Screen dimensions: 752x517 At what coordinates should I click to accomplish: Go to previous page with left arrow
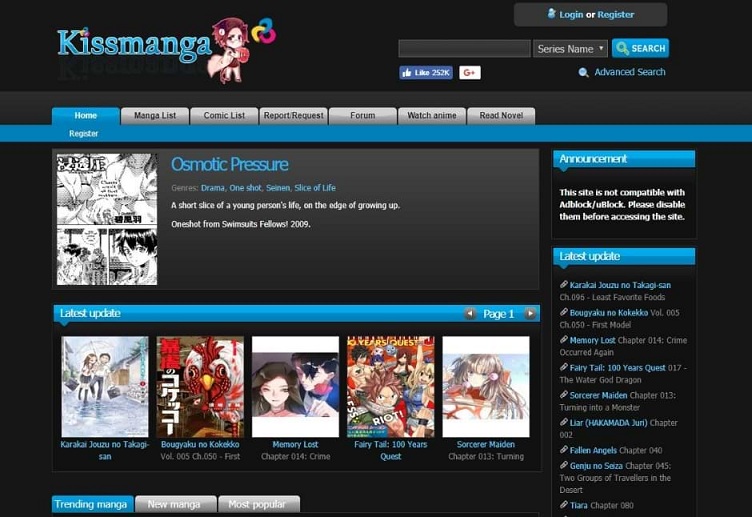pos(470,313)
